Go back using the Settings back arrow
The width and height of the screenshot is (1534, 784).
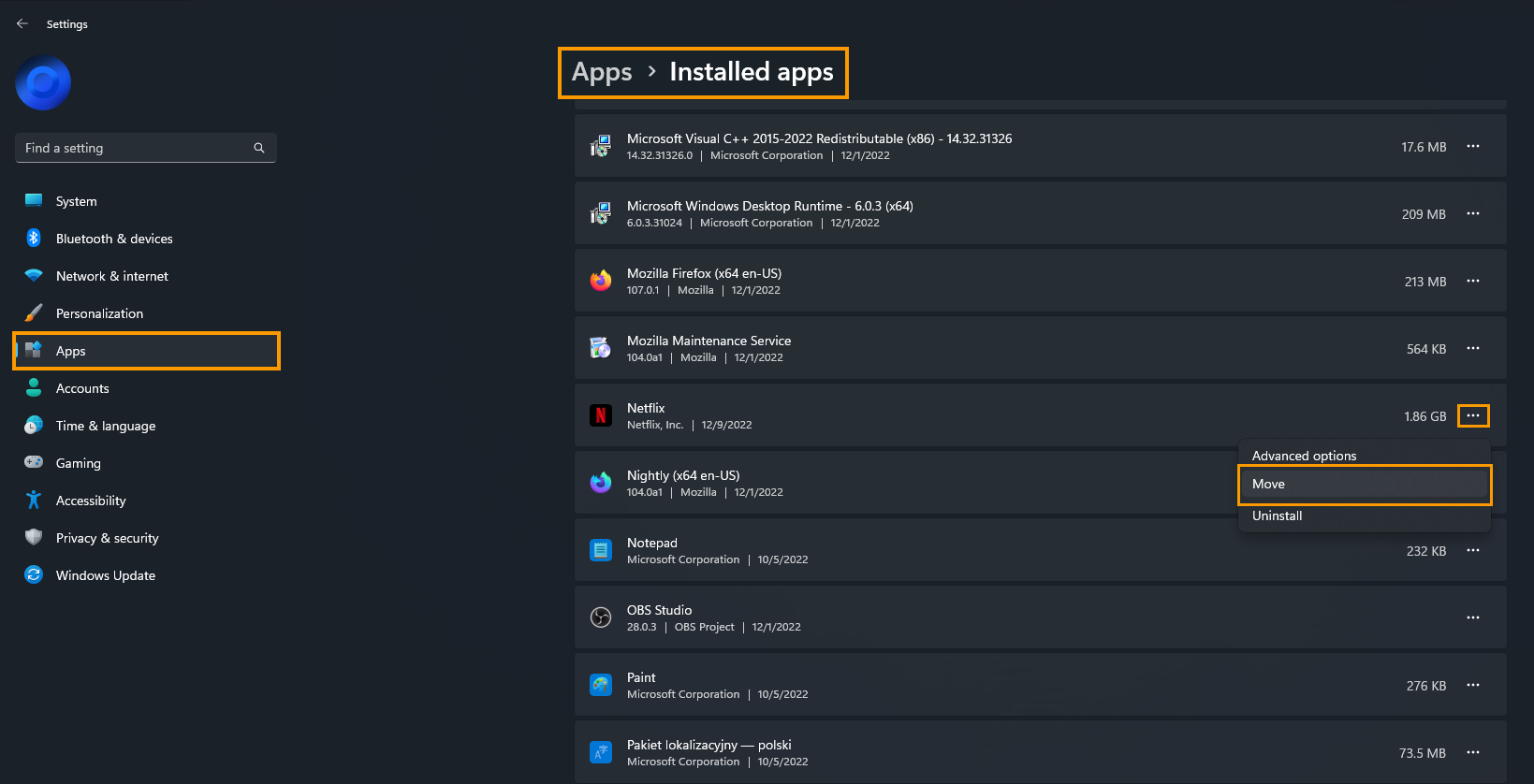(22, 23)
